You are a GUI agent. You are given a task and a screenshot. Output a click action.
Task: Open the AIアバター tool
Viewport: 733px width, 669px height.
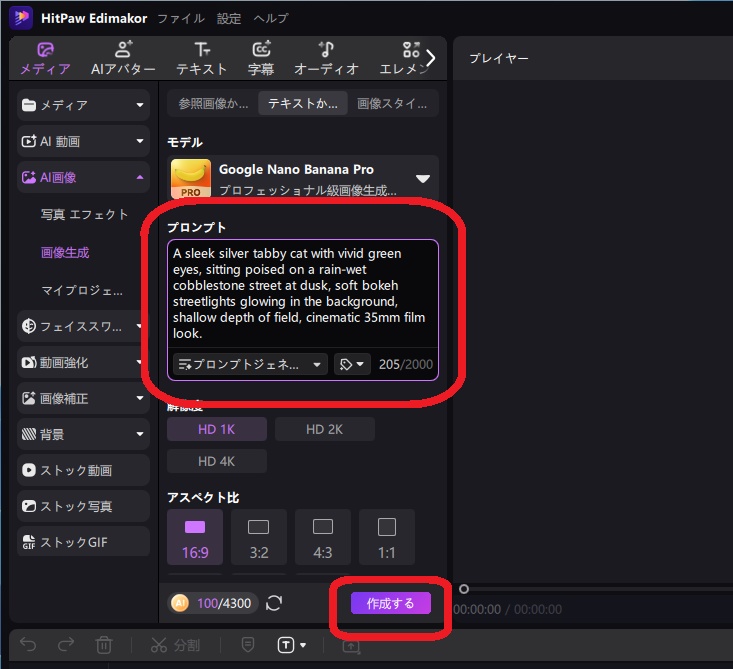(x=123, y=58)
